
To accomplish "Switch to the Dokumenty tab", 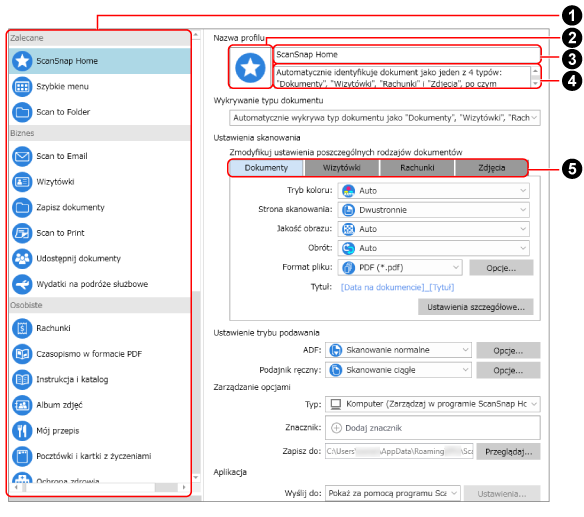I will [x=266, y=168].
